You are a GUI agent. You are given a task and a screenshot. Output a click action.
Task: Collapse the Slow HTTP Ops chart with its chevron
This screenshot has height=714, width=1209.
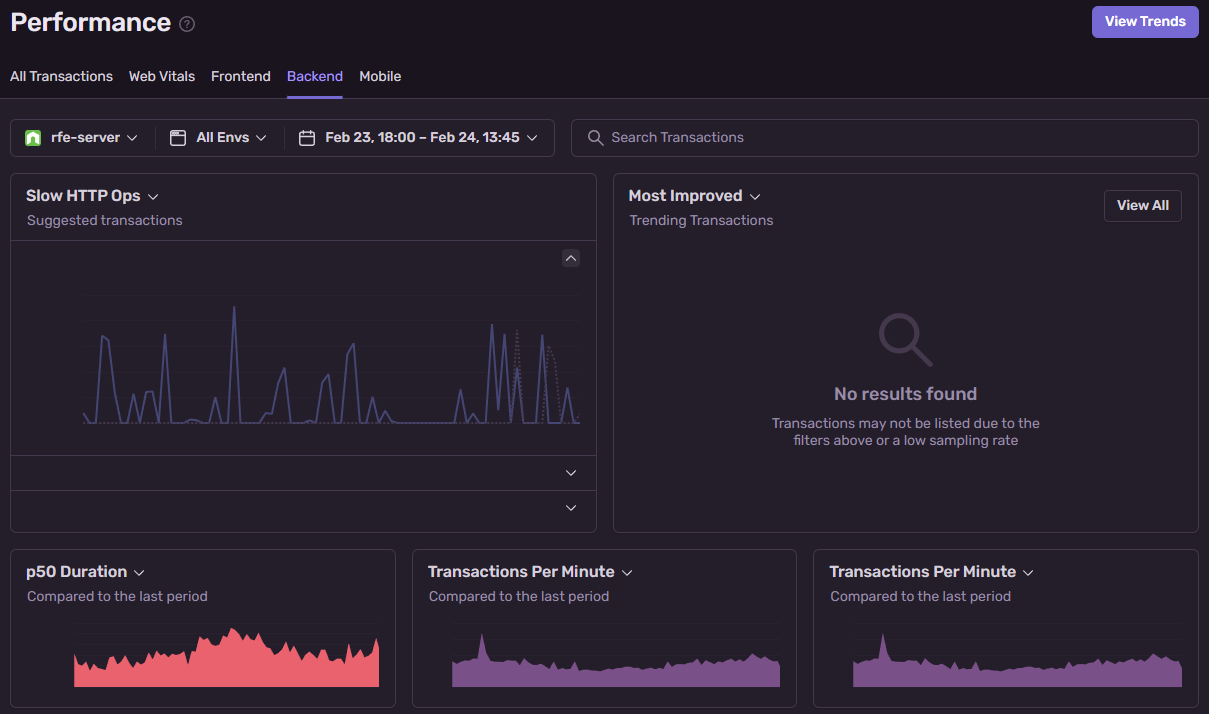[570, 258]
